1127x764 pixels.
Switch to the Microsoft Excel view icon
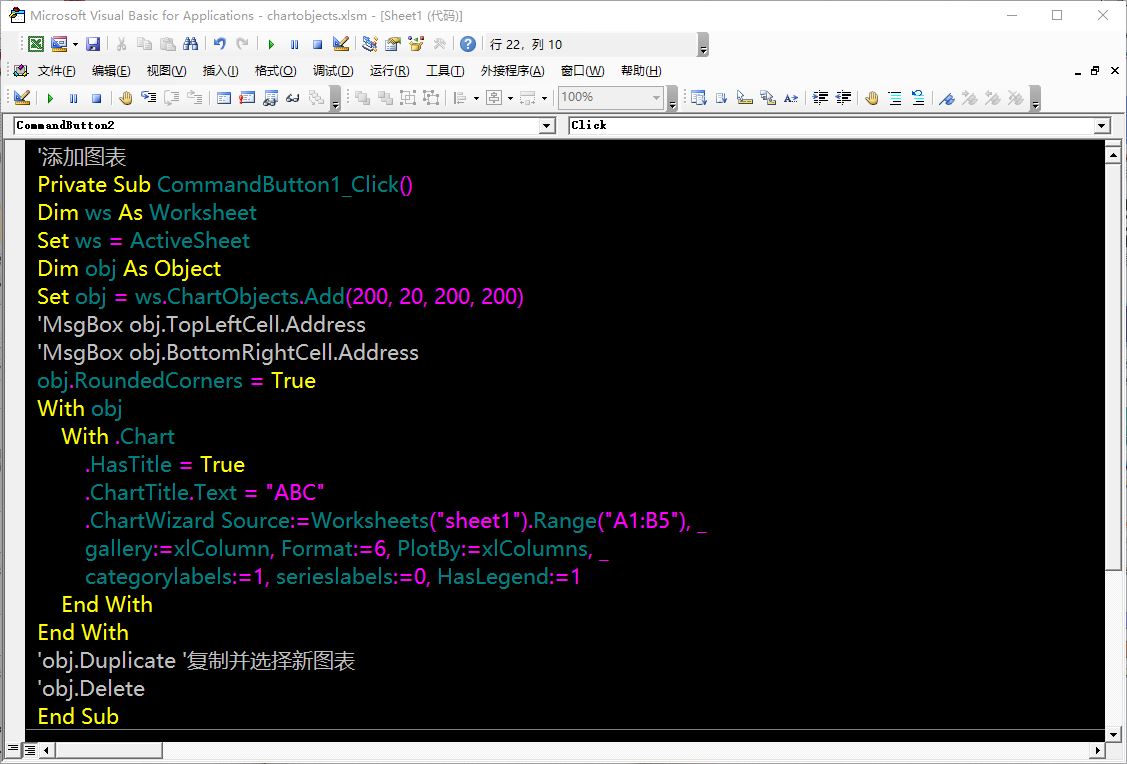tap(35, 45)
